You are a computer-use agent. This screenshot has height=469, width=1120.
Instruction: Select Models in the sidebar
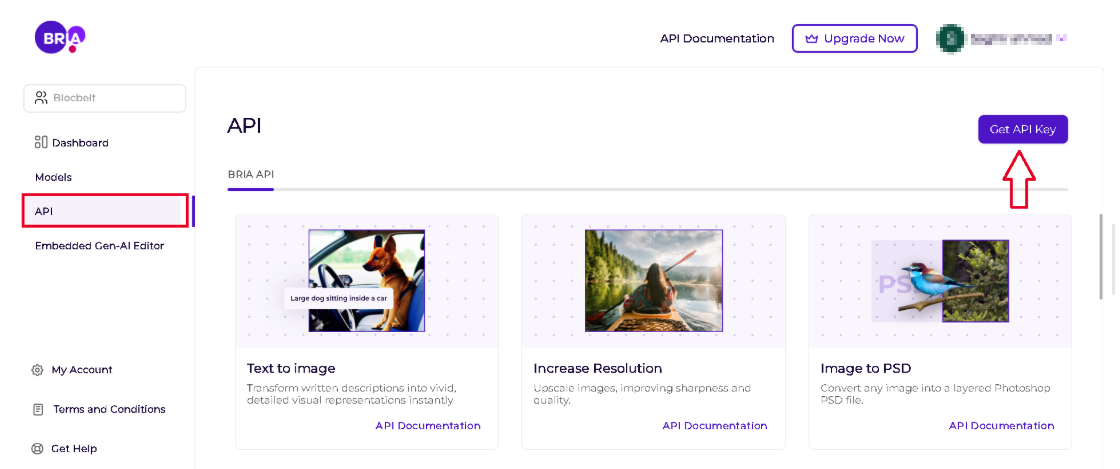[x=54, y=177]
